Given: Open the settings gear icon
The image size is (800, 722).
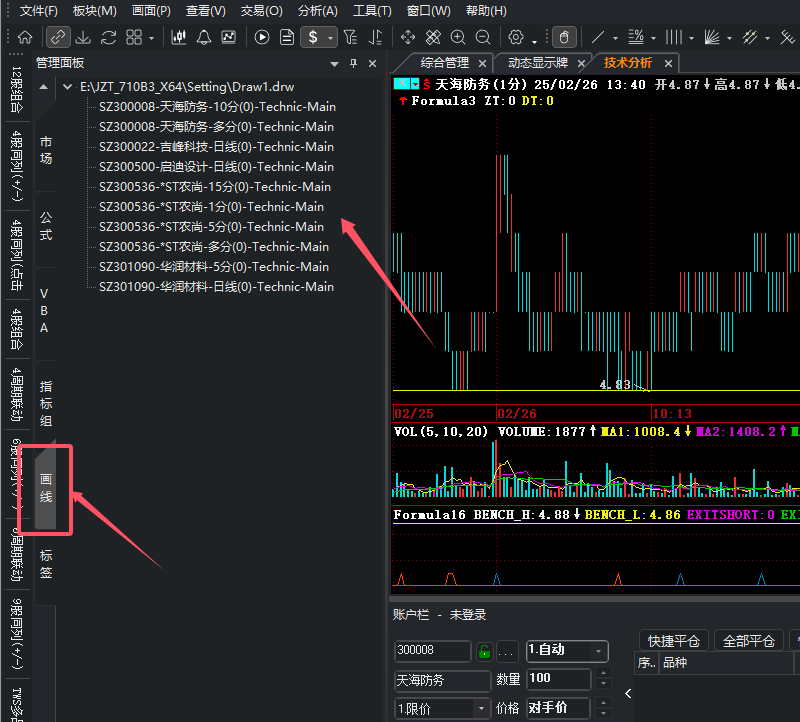Looking at the screenshot, I should (x=516, y=37).
